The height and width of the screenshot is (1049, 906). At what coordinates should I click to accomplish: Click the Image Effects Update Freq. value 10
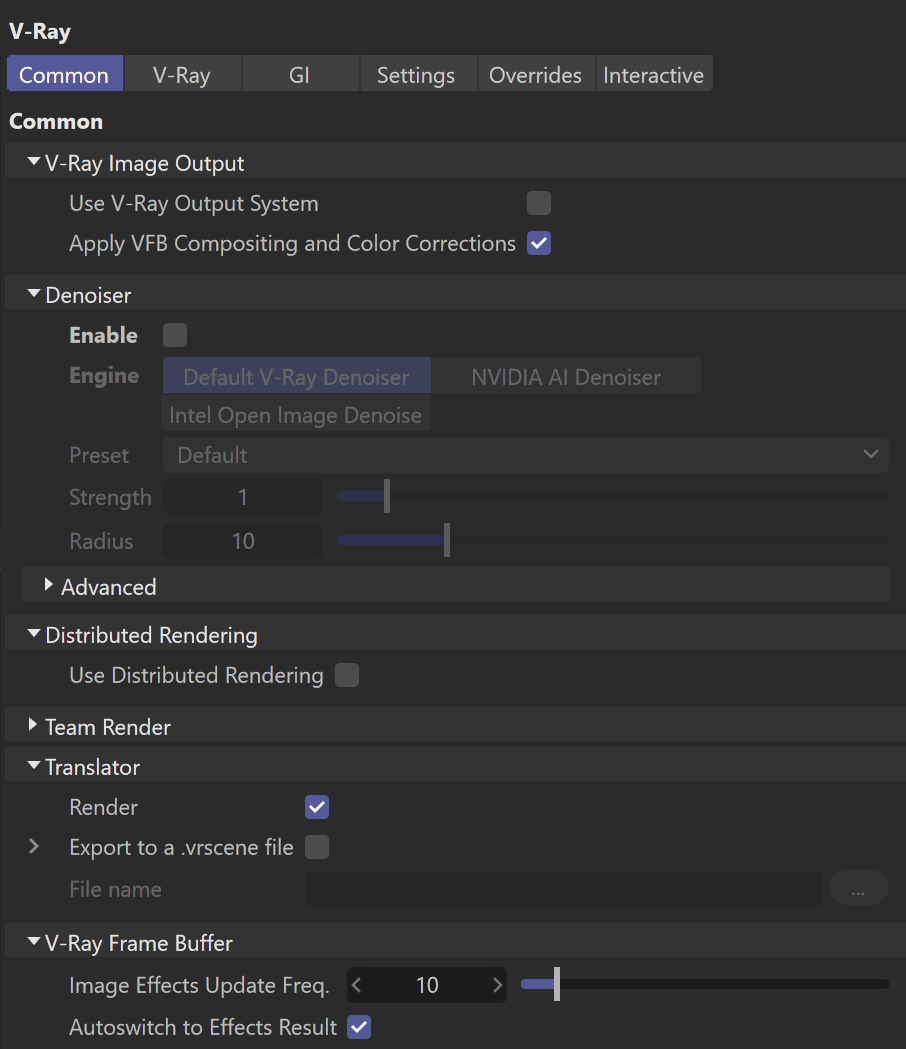pyautogui.click(x=427, y=985)
